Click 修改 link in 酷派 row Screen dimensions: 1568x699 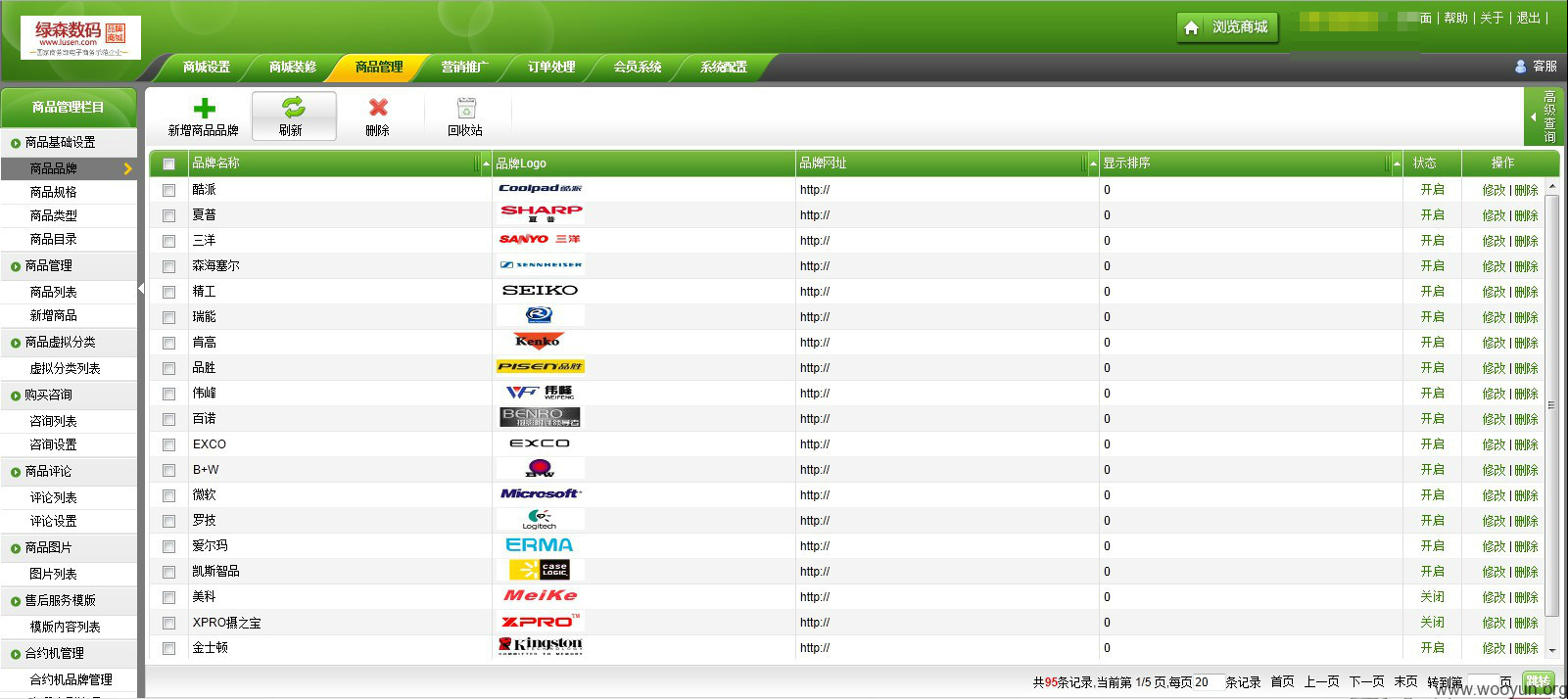[x=1494, y=190]
